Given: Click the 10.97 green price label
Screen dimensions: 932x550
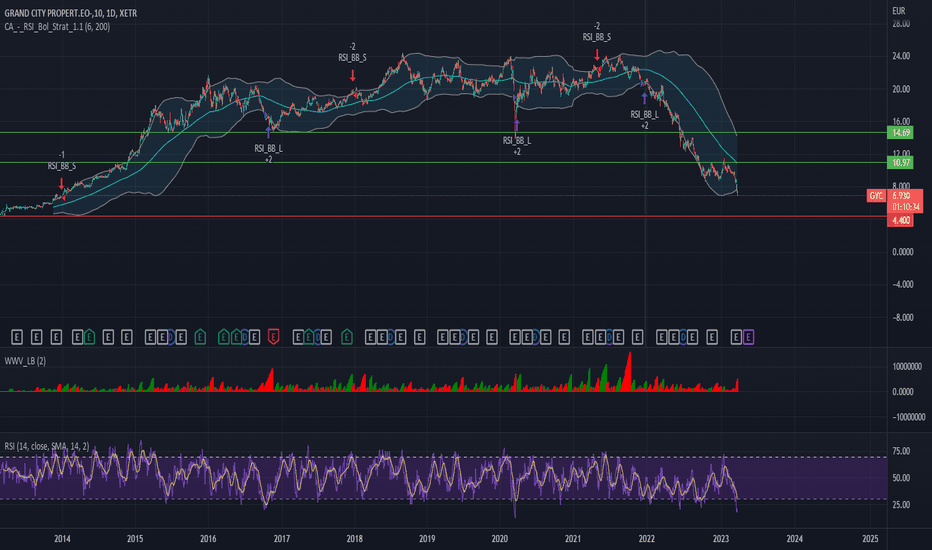Looking at the screenshot, I should pyautogui.click(x=900, y=162).
